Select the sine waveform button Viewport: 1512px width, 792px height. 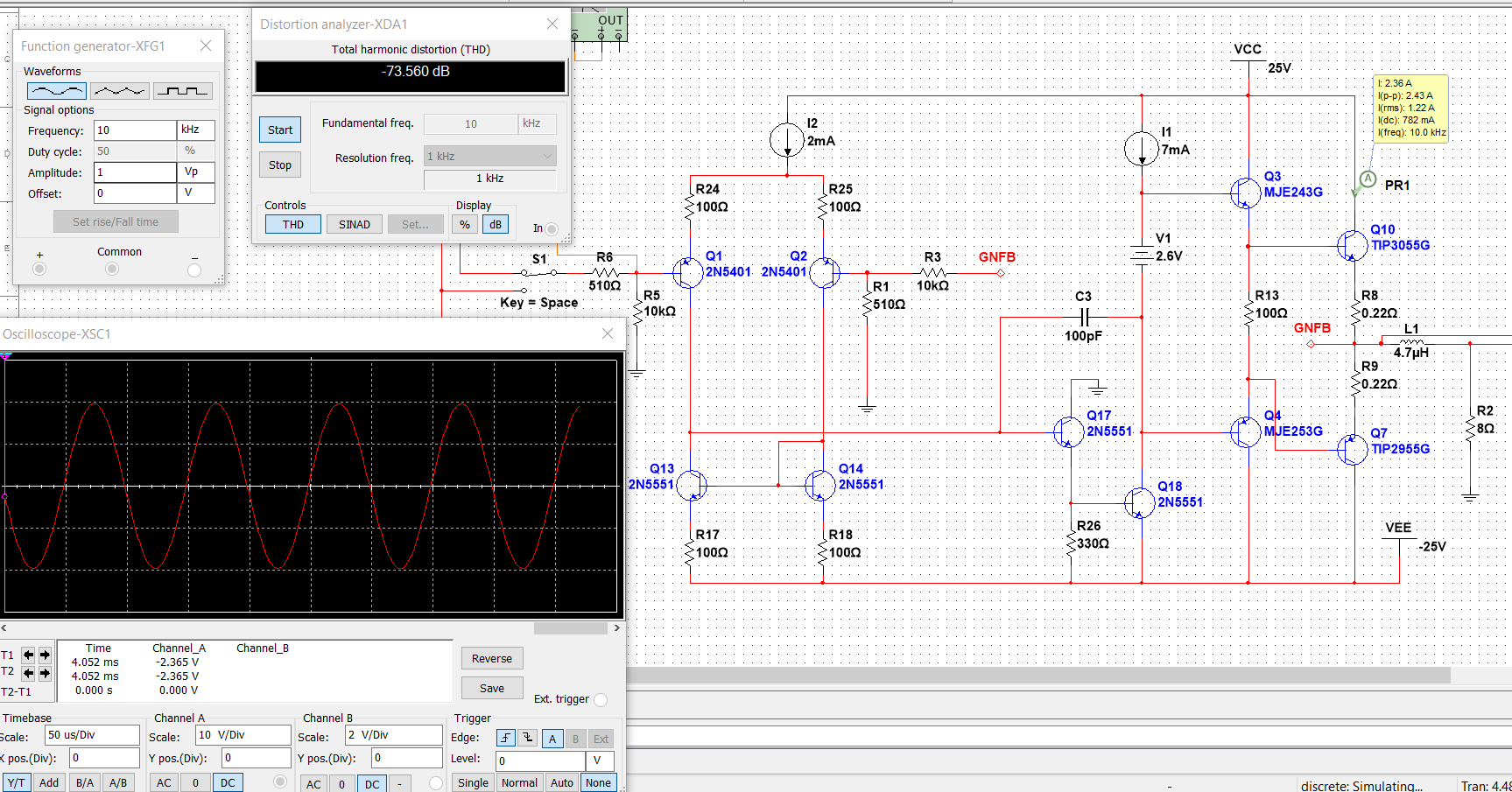click(57, 90)
